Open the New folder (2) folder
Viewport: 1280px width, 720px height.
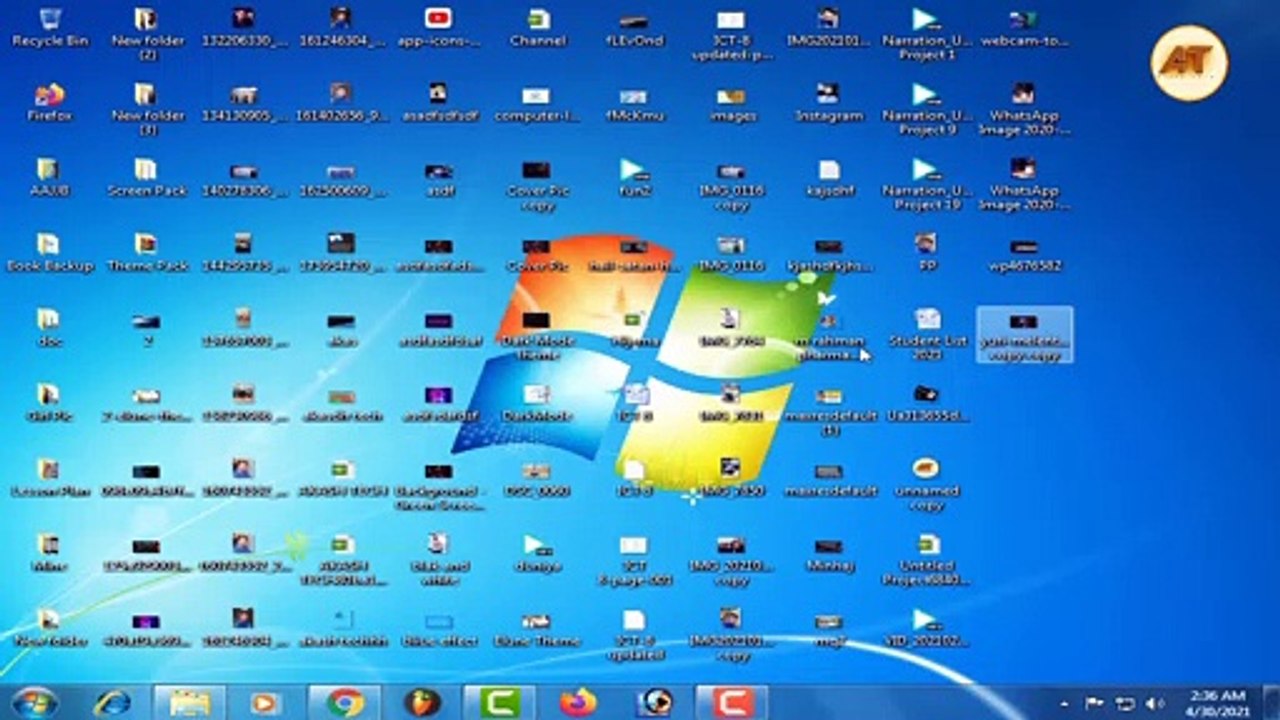[x=148, y=34]
